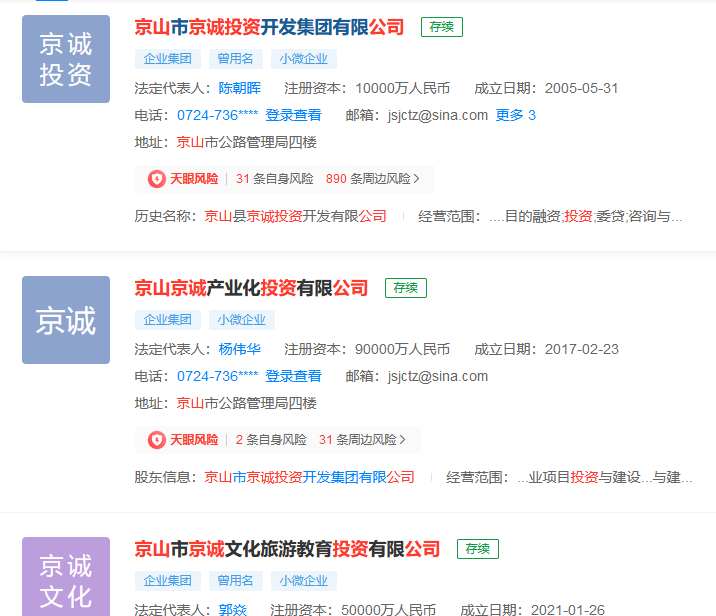This screenshot has width=716, height=616.
Task: Click 成立日期 2005-05-31 value
Action: [582, 88]
